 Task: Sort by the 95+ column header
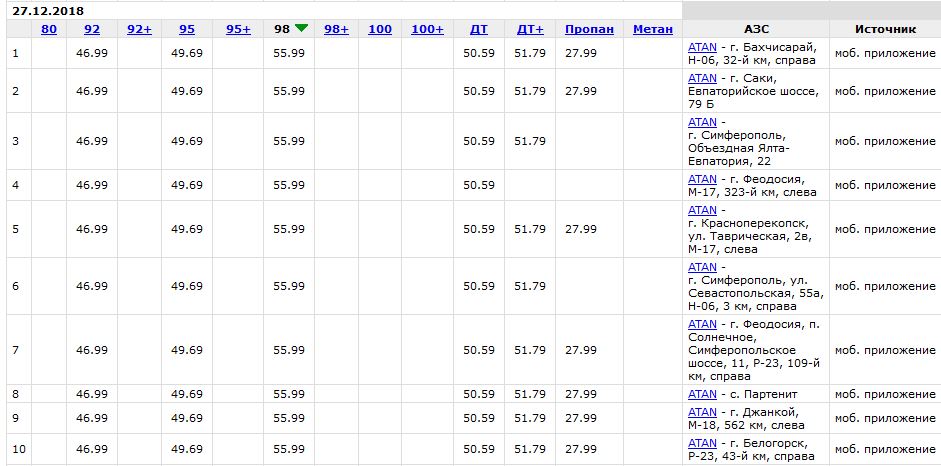tap(238, 29)
